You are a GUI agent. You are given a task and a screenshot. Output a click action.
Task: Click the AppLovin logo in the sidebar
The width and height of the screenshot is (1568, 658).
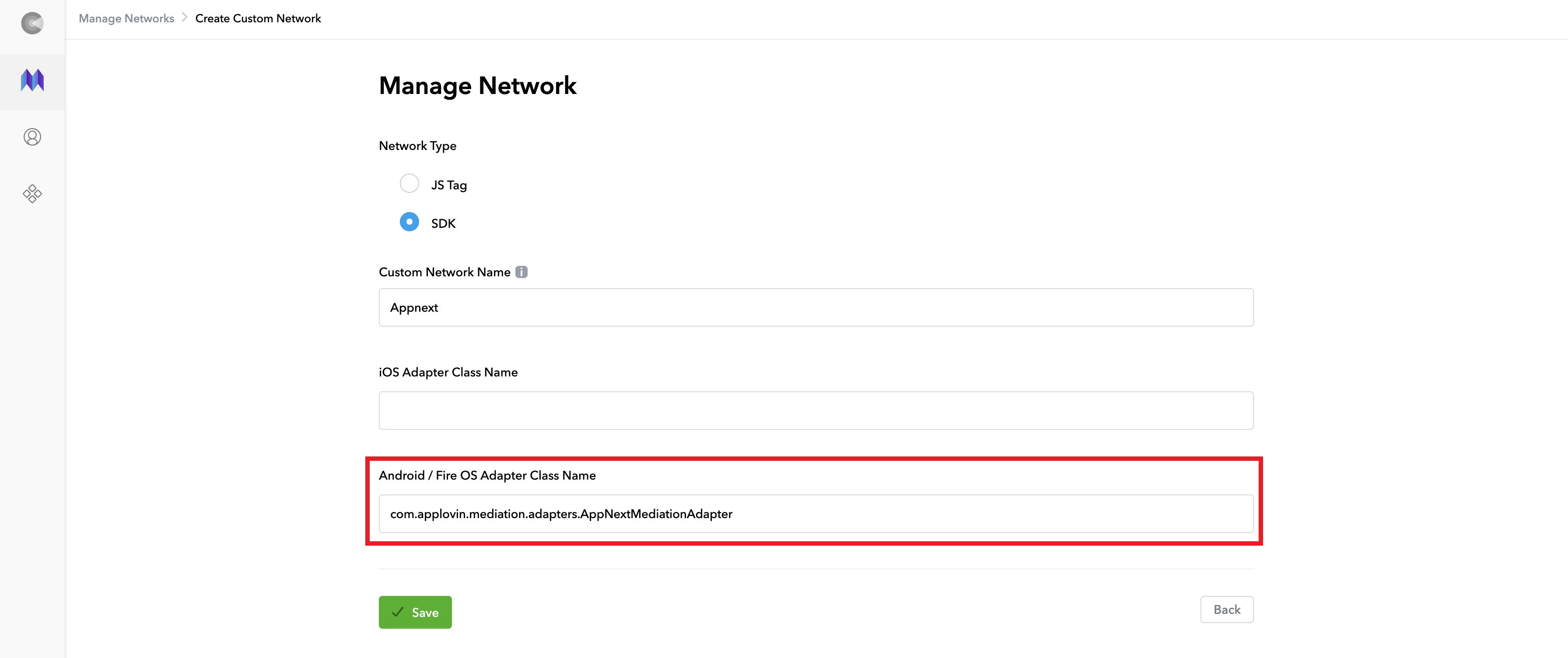[x=32, y=23]
